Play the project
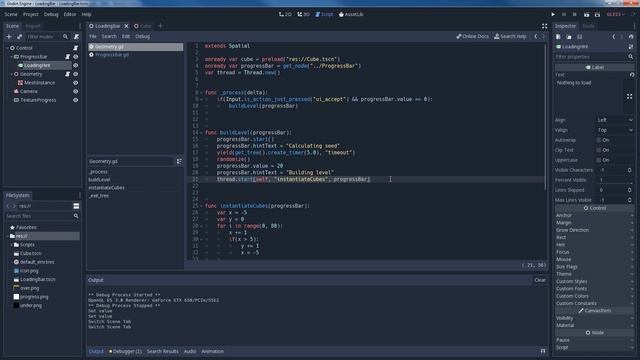The width and height of the screenshot is (640, 360). (553, 14)
